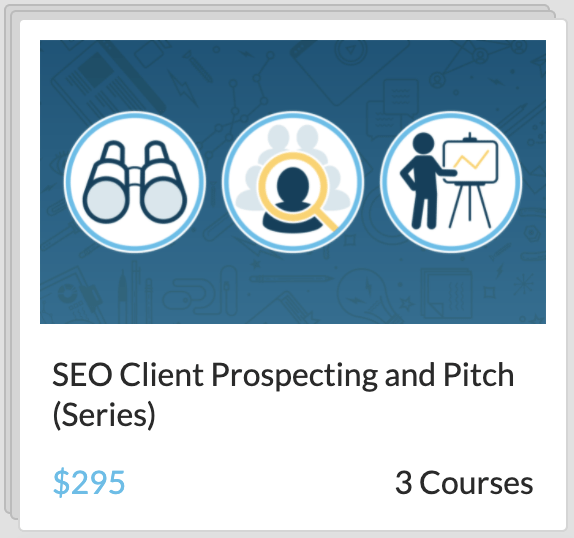
Task: Open the SEO Client Prospecting and Pitch title
Action: click(x=283, y=394)
